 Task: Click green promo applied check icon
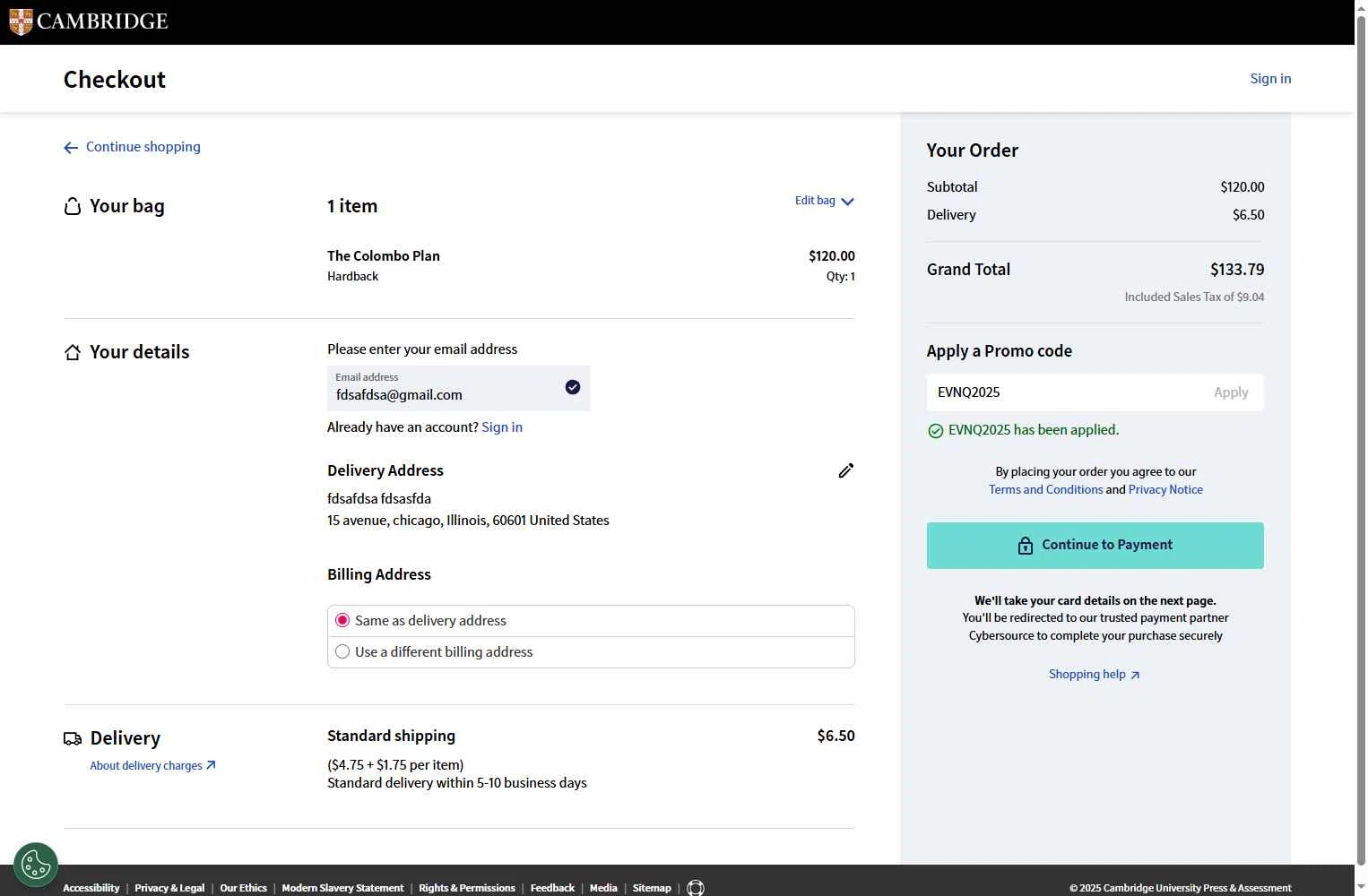[x=935, y=431]
